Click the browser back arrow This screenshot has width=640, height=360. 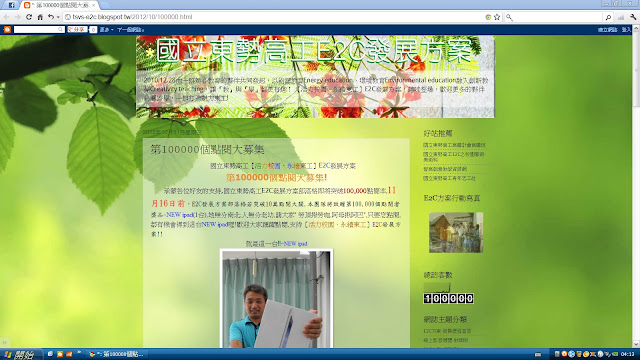pos(6,17)
